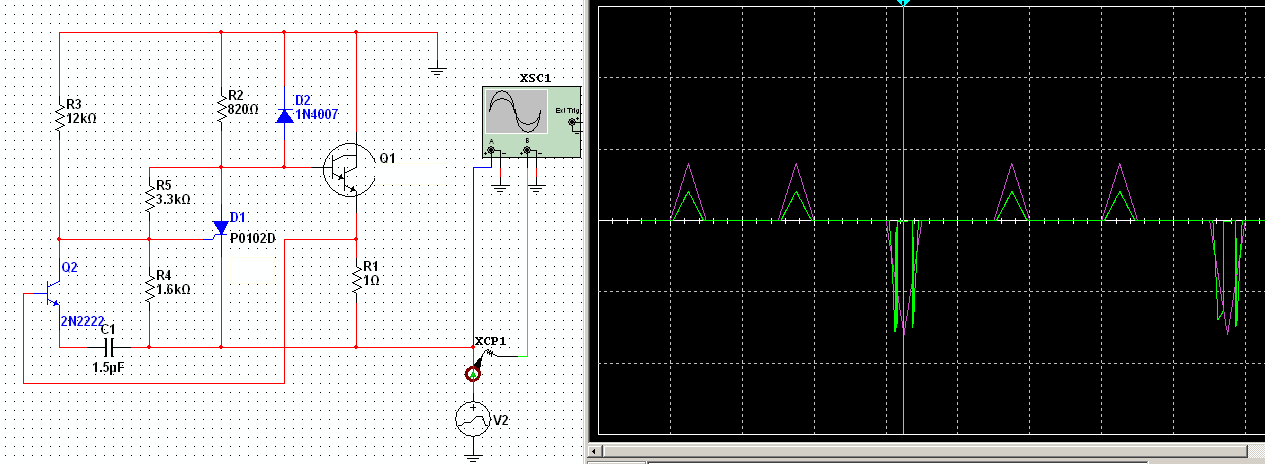Click the 1N4007 value label
Image resolution: width=1265 pixels, height=464 pixels.
pos(317,115)
